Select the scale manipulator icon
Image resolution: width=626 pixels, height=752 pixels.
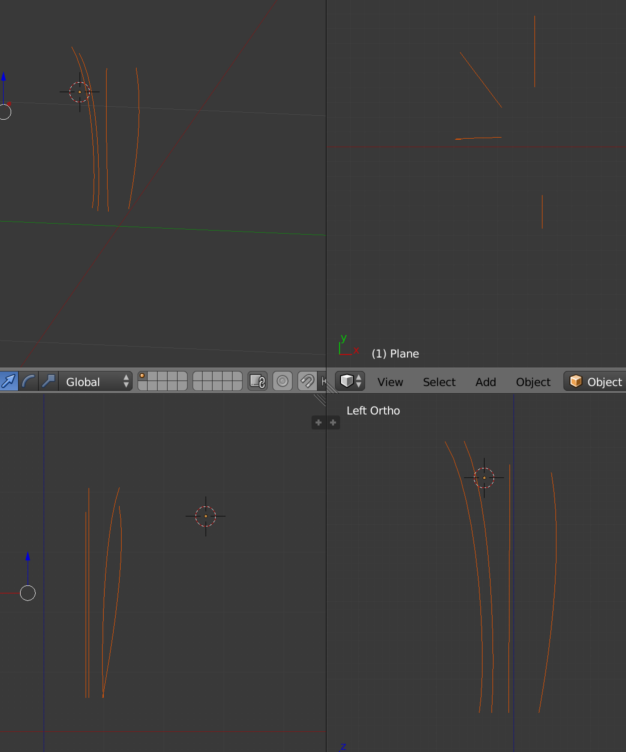click(x=48, y=381)
